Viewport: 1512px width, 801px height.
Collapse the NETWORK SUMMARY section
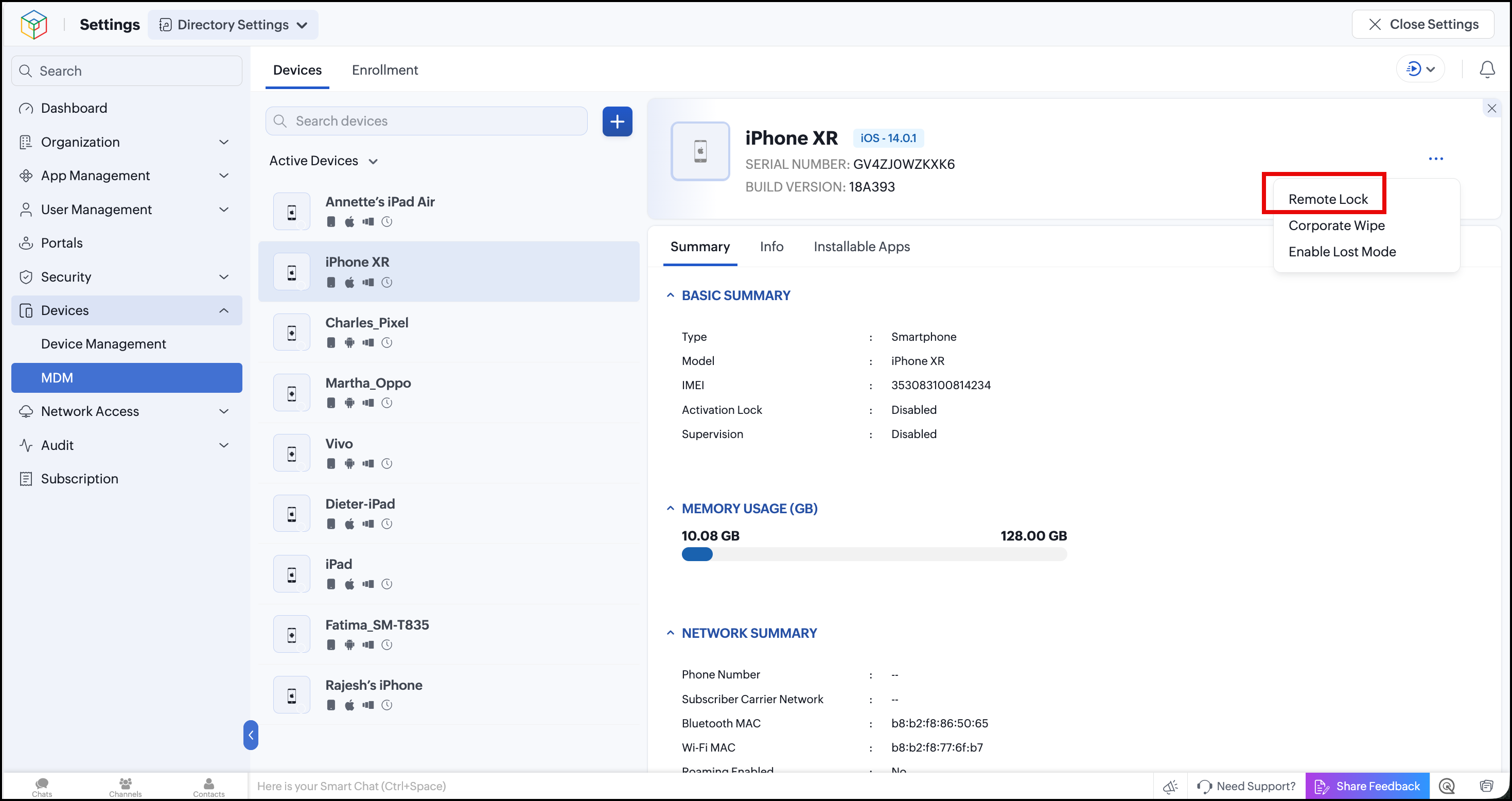point(670,633)
